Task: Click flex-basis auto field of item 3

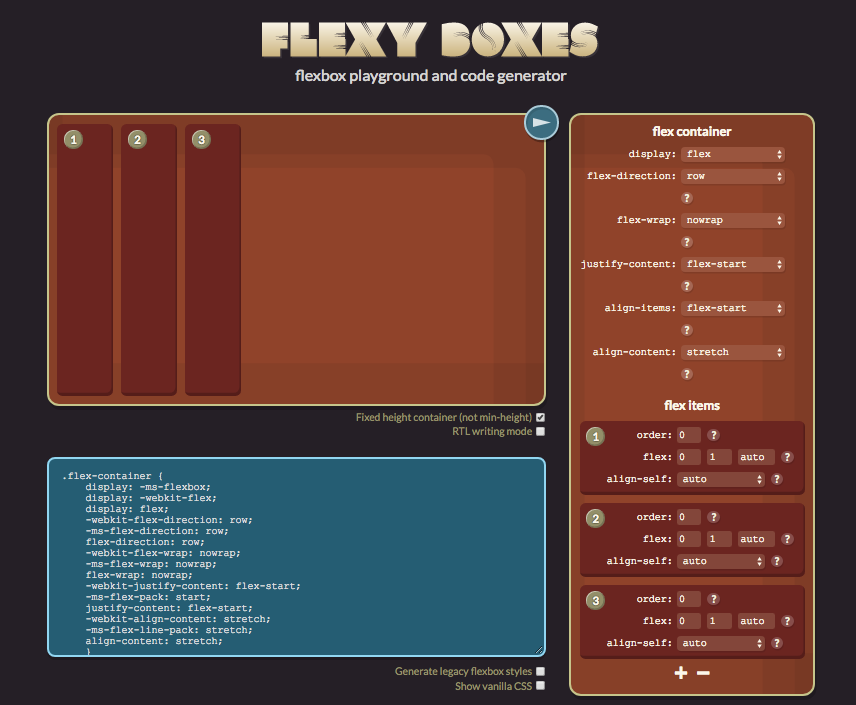Action: pos(756,621)
